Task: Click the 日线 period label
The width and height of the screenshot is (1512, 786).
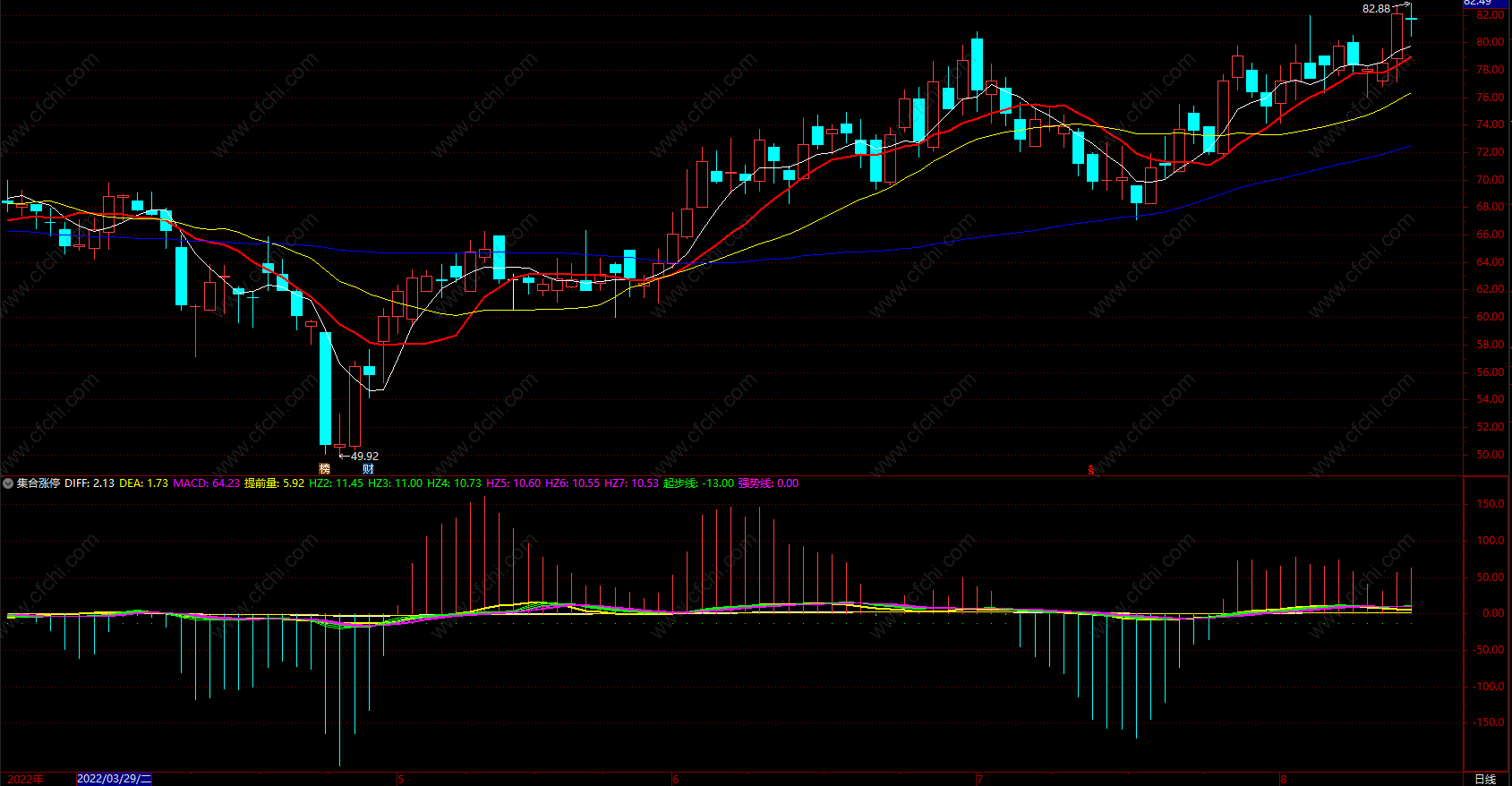Action: pyautogui.click(x=1485, y=779)
